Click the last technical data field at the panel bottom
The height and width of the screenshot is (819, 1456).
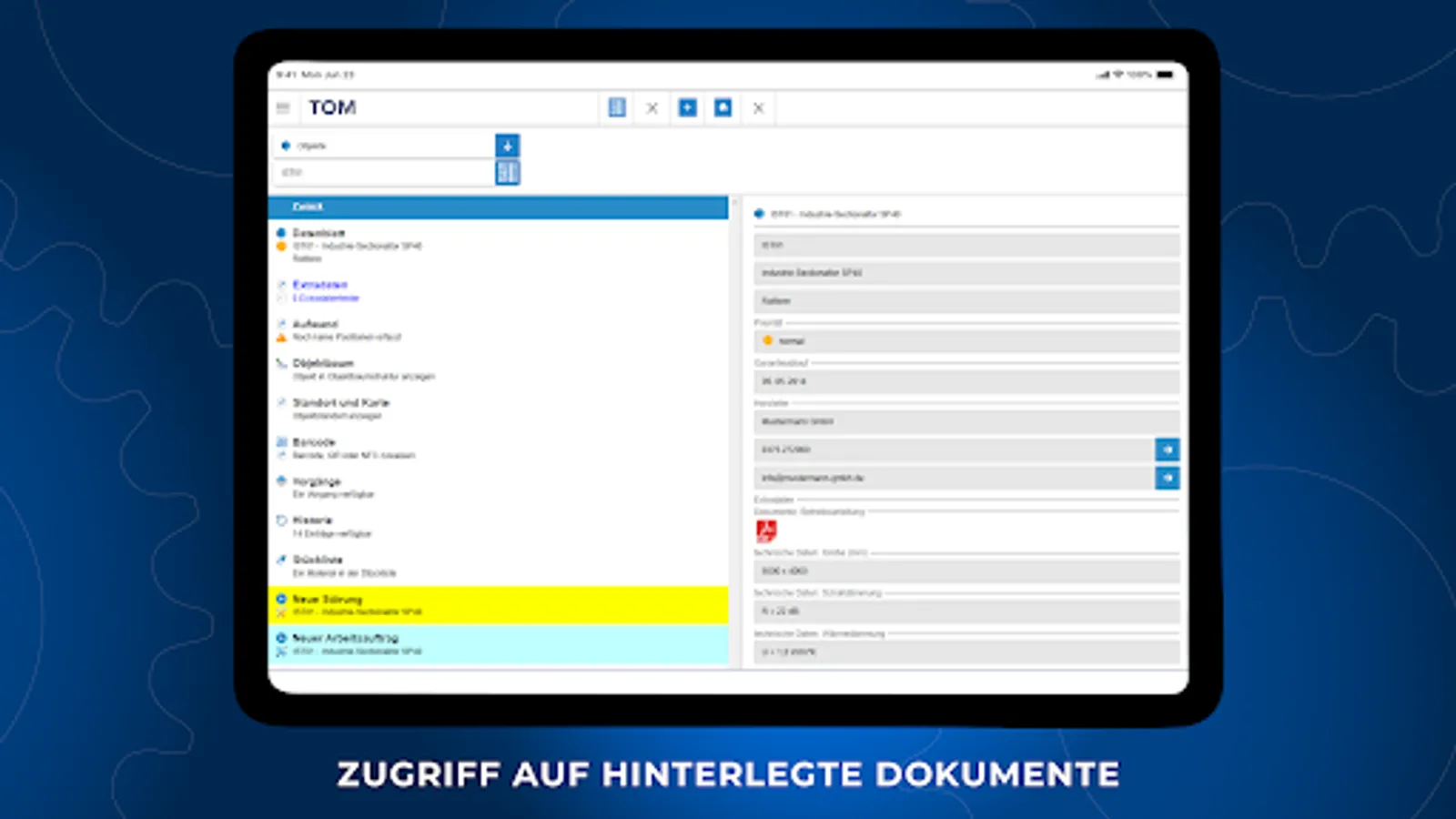(966, 652)
